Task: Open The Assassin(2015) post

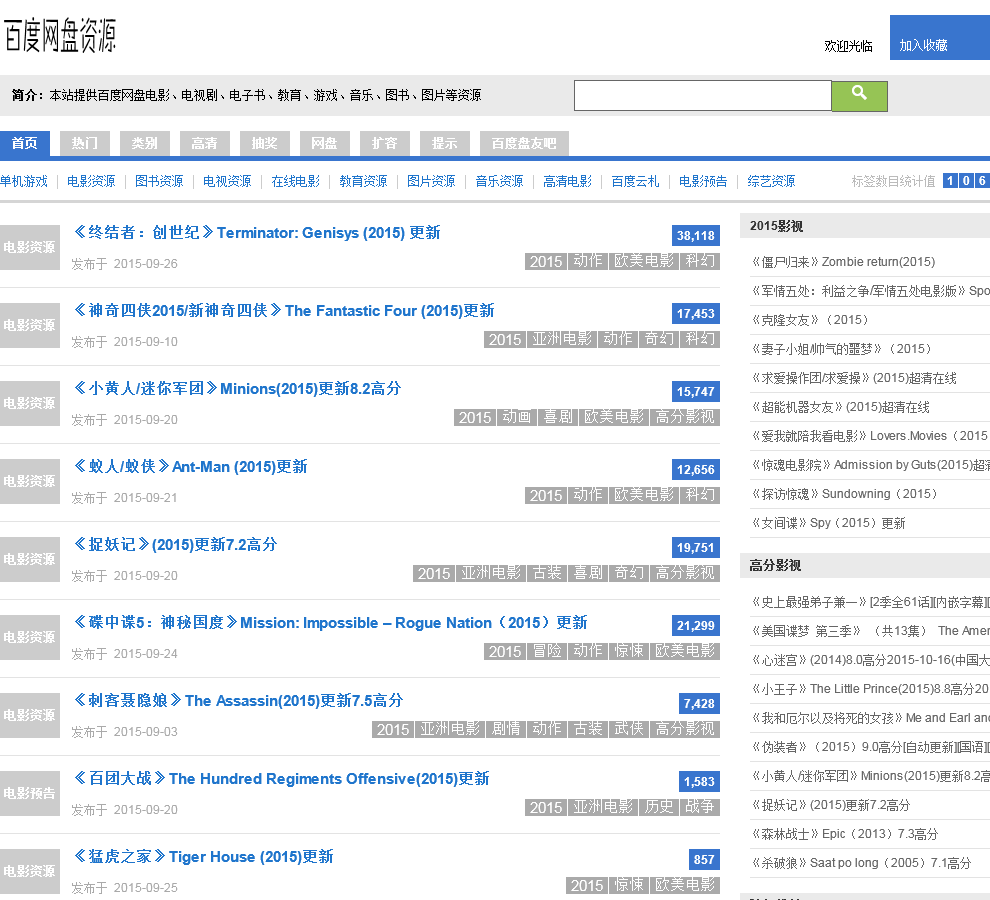Action: pos(239,700)
